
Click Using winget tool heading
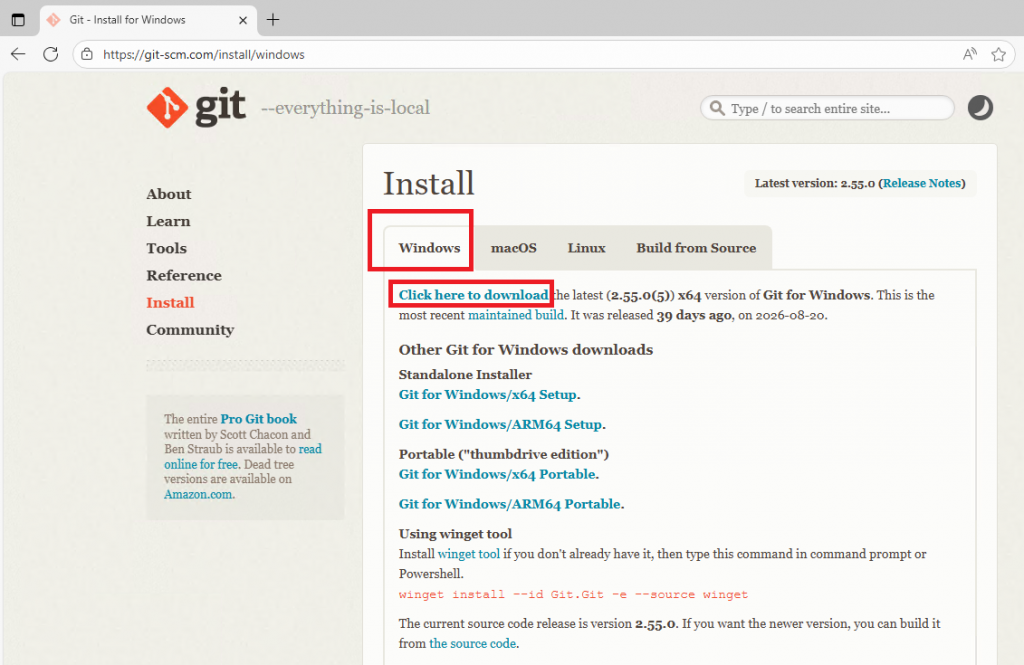click(x=455, y=534)
